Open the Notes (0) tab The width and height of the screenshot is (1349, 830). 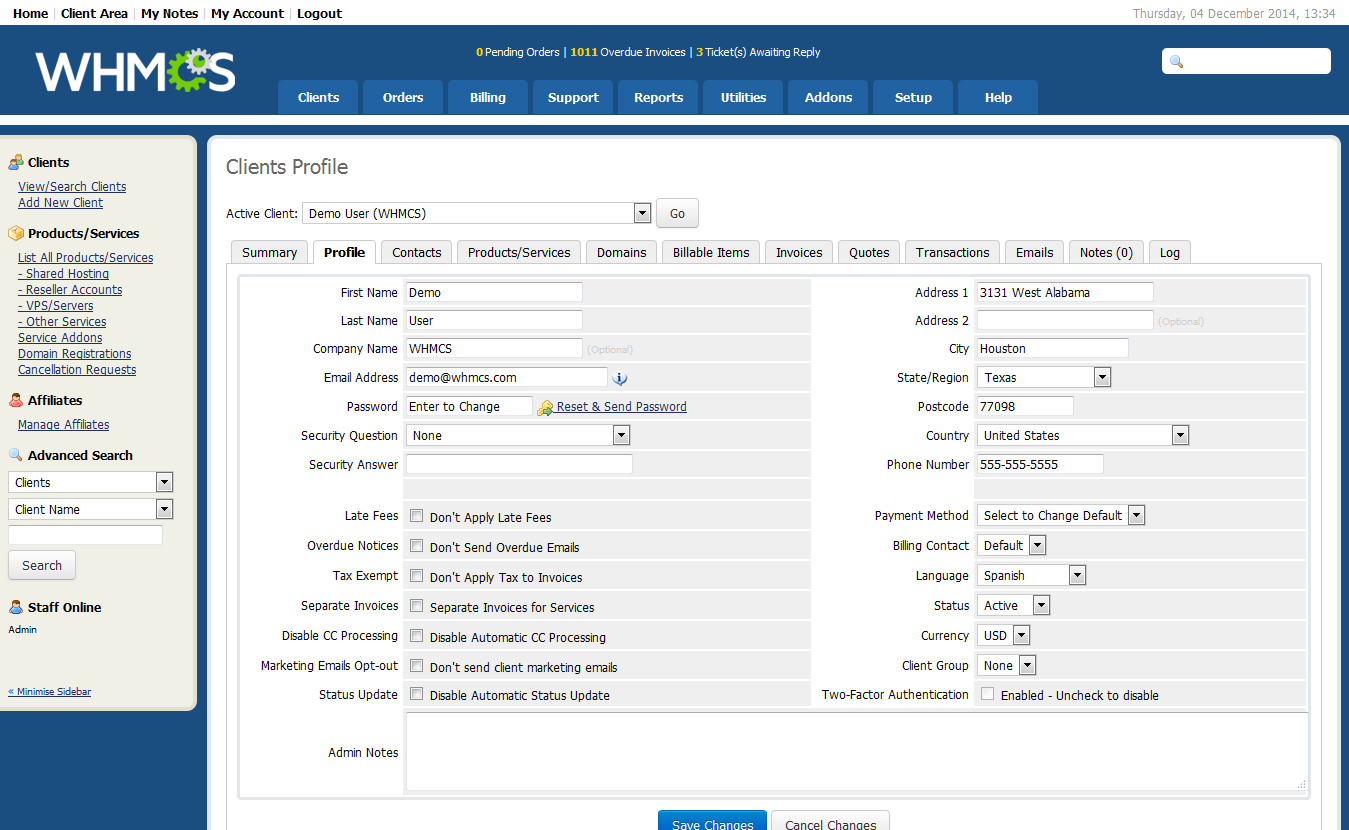(1106, 252)
